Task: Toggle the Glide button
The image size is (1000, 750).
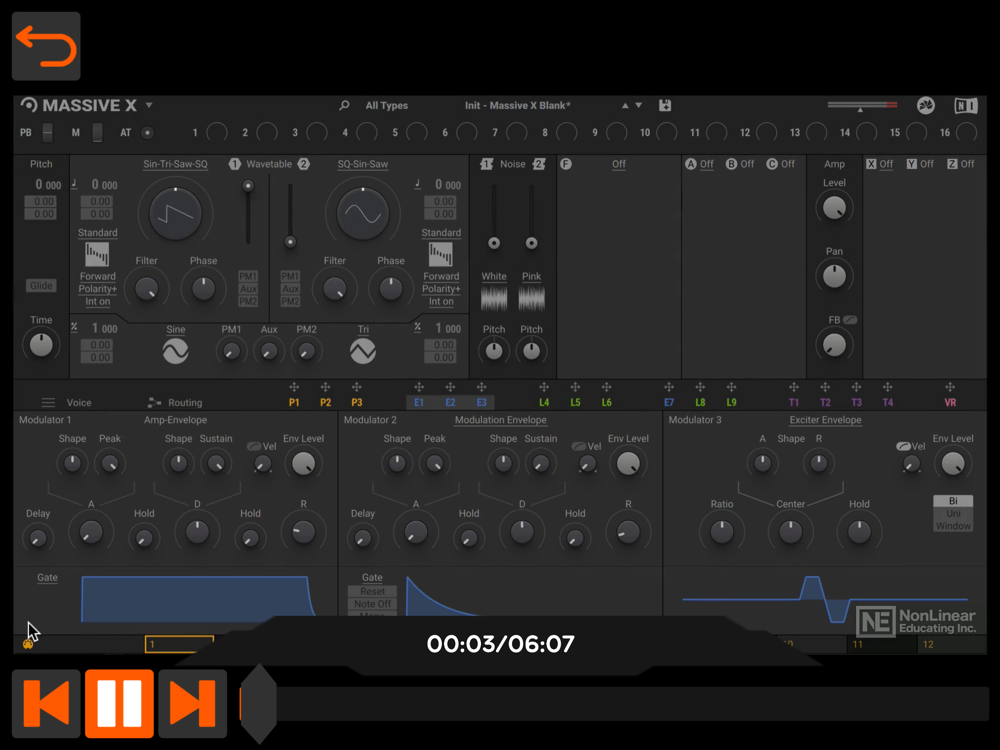Action: pos(41,286)
